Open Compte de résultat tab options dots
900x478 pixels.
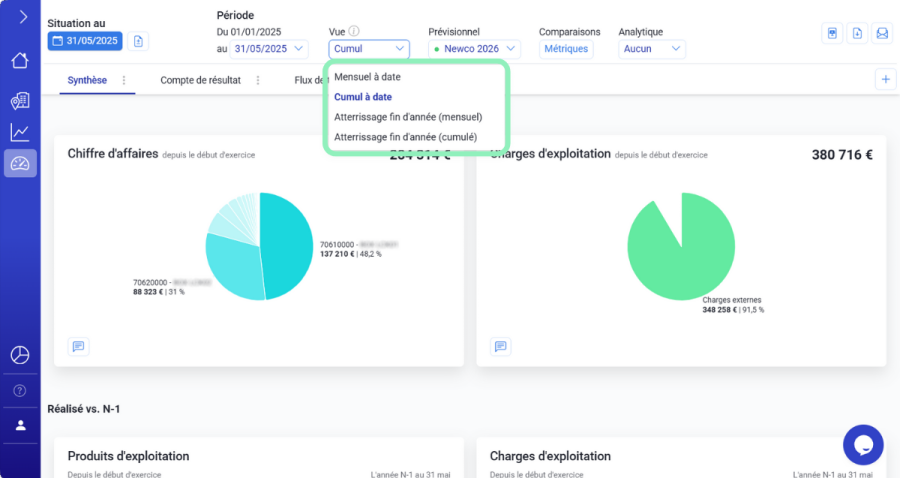tap(258, 80)
